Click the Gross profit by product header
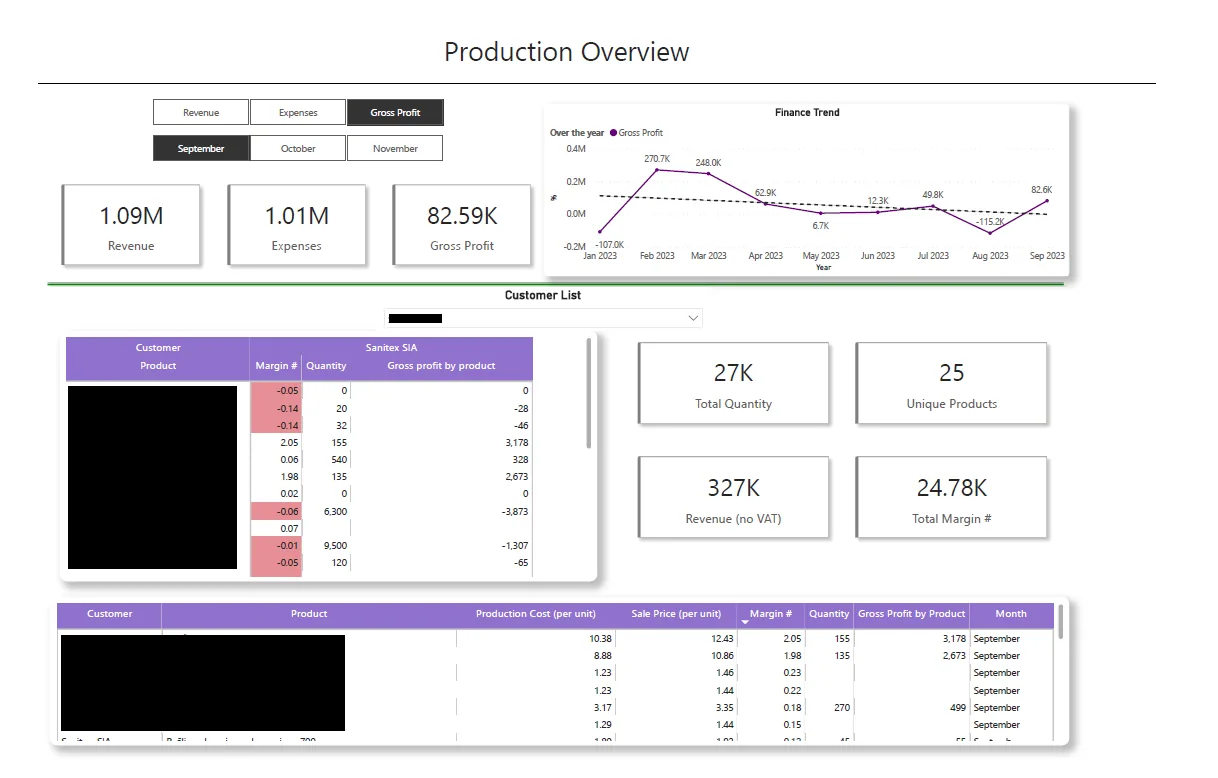1218x778 pixels. (x=441, y=366)
